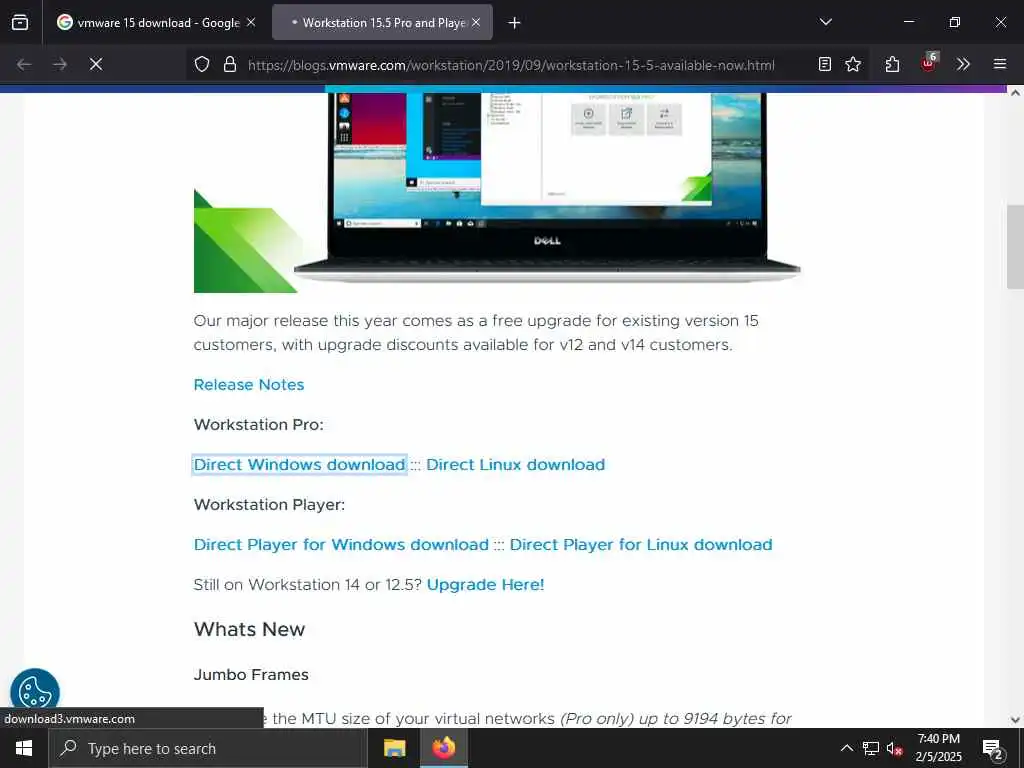Open the network status tray icon
This screenshot has width=1024, height=768.
[x=871, y=748]
